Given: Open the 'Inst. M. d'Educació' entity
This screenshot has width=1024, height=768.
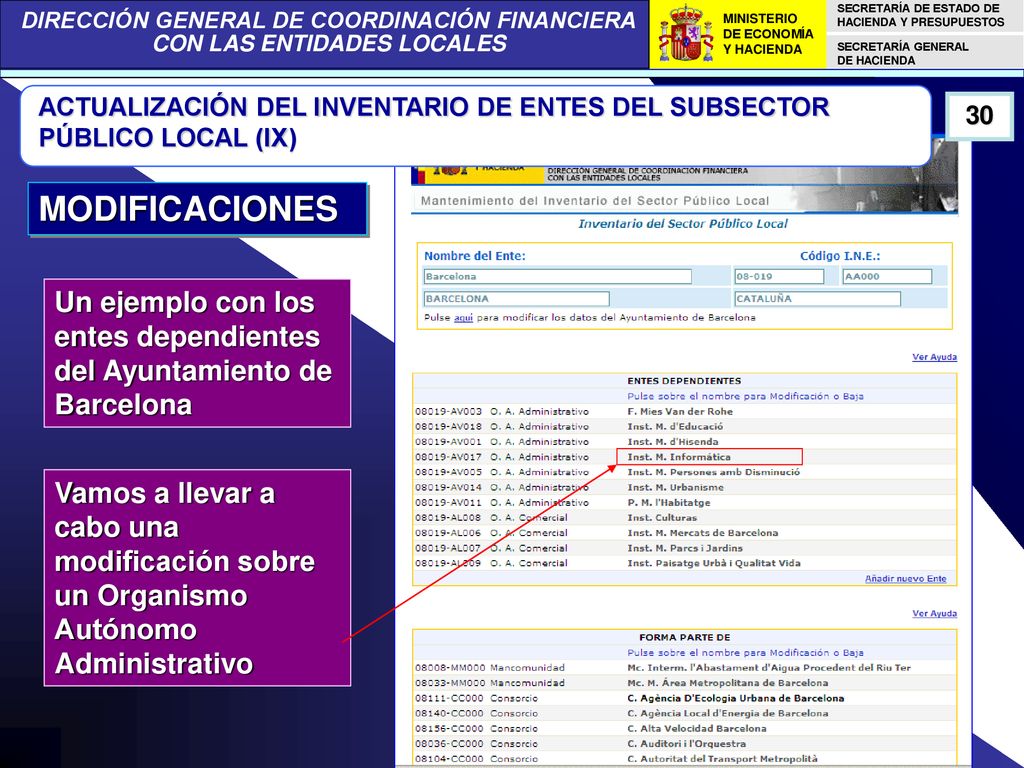Looking at the screenshot, I should tap(675, 426).
